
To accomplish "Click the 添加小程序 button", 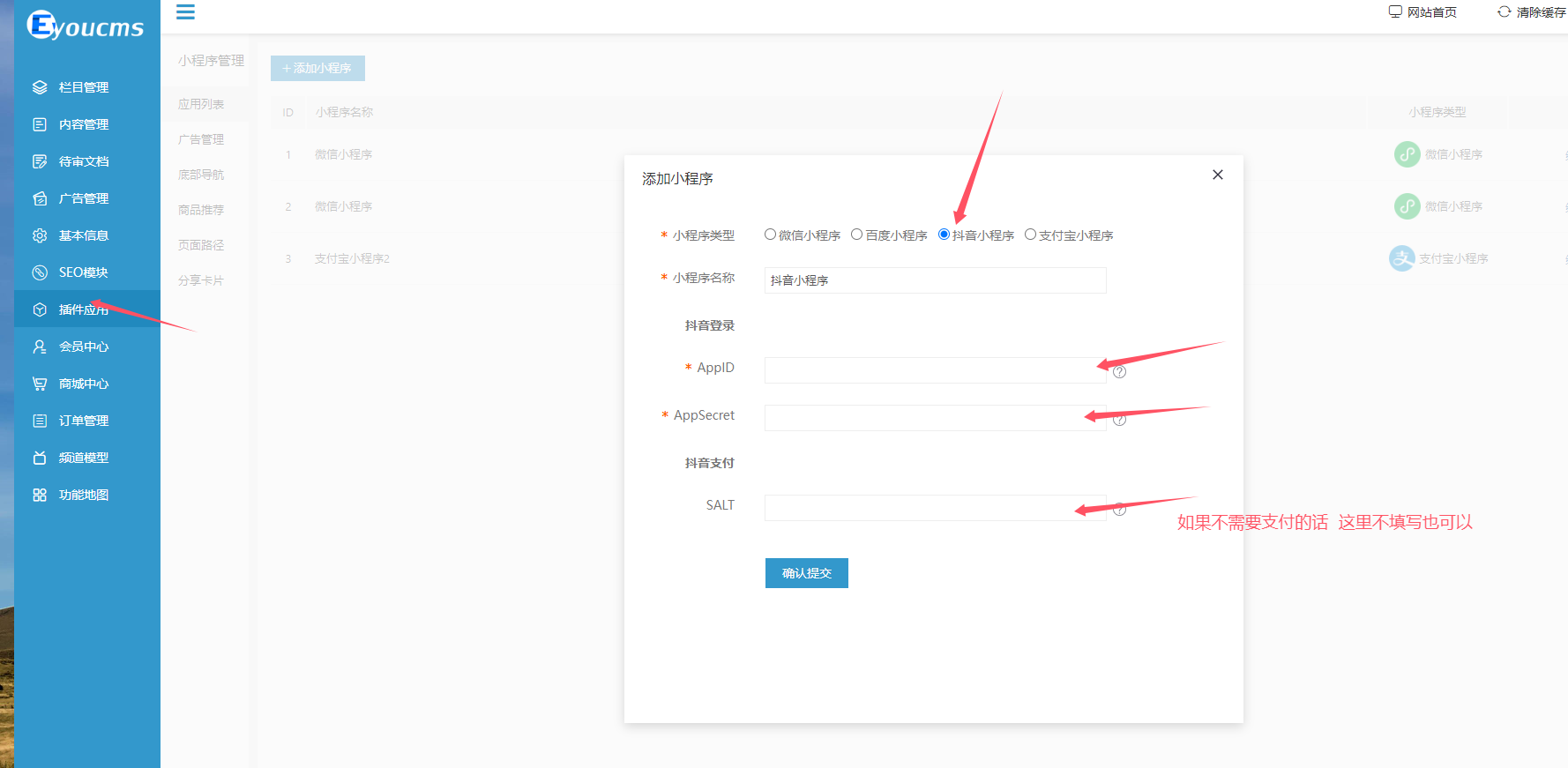I will (317, 68).
